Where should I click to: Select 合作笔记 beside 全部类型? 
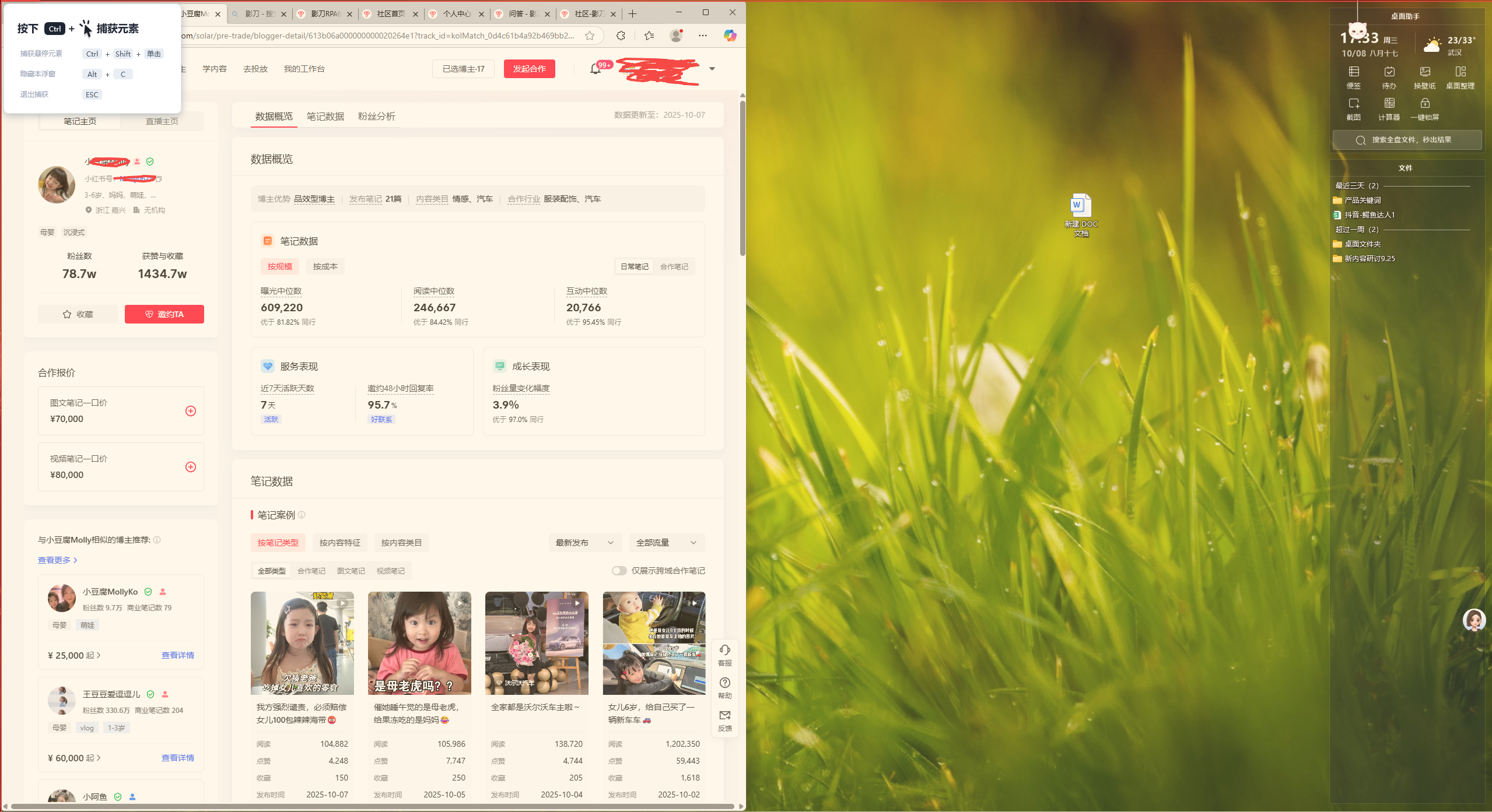[x=311, y=571]
